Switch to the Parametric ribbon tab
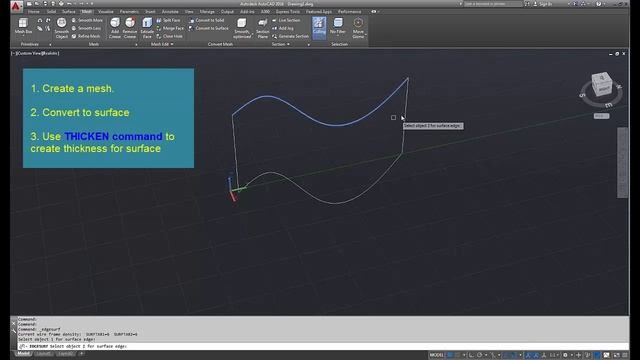 tap(129, 11)
